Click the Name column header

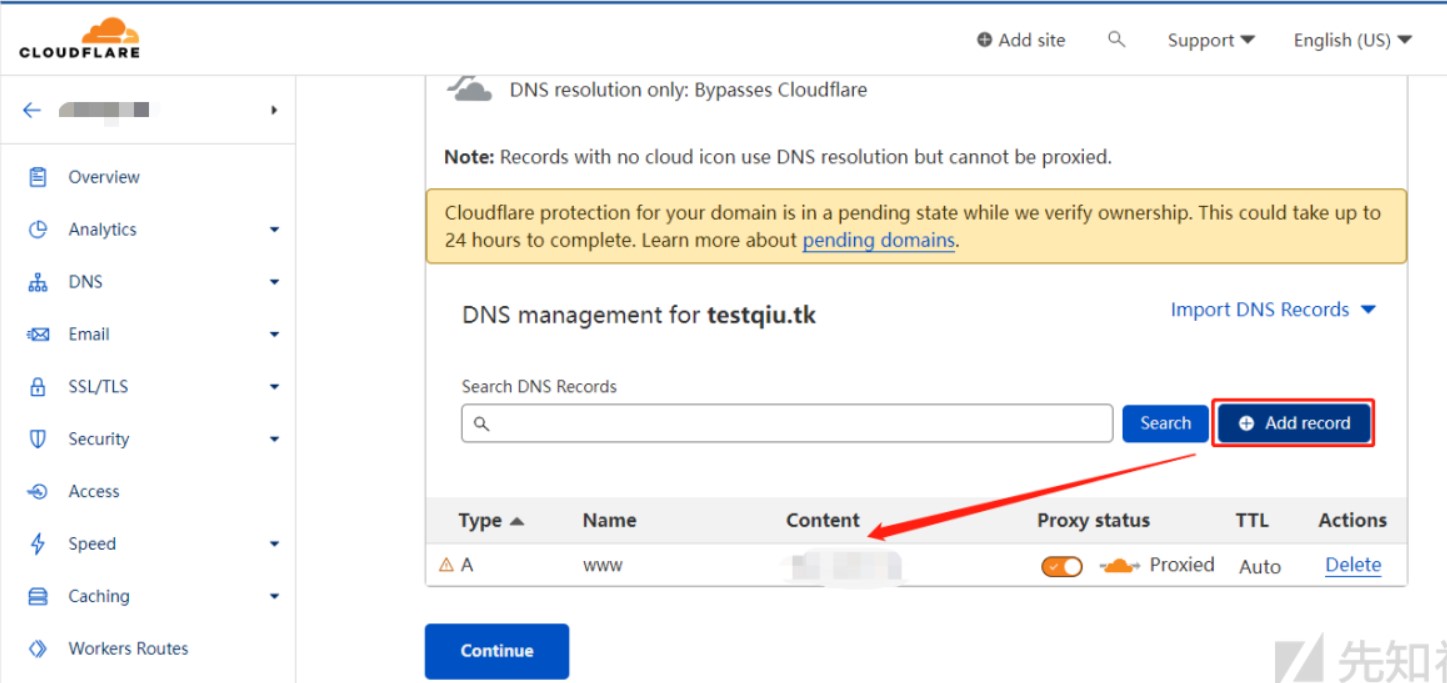point(609,520)
